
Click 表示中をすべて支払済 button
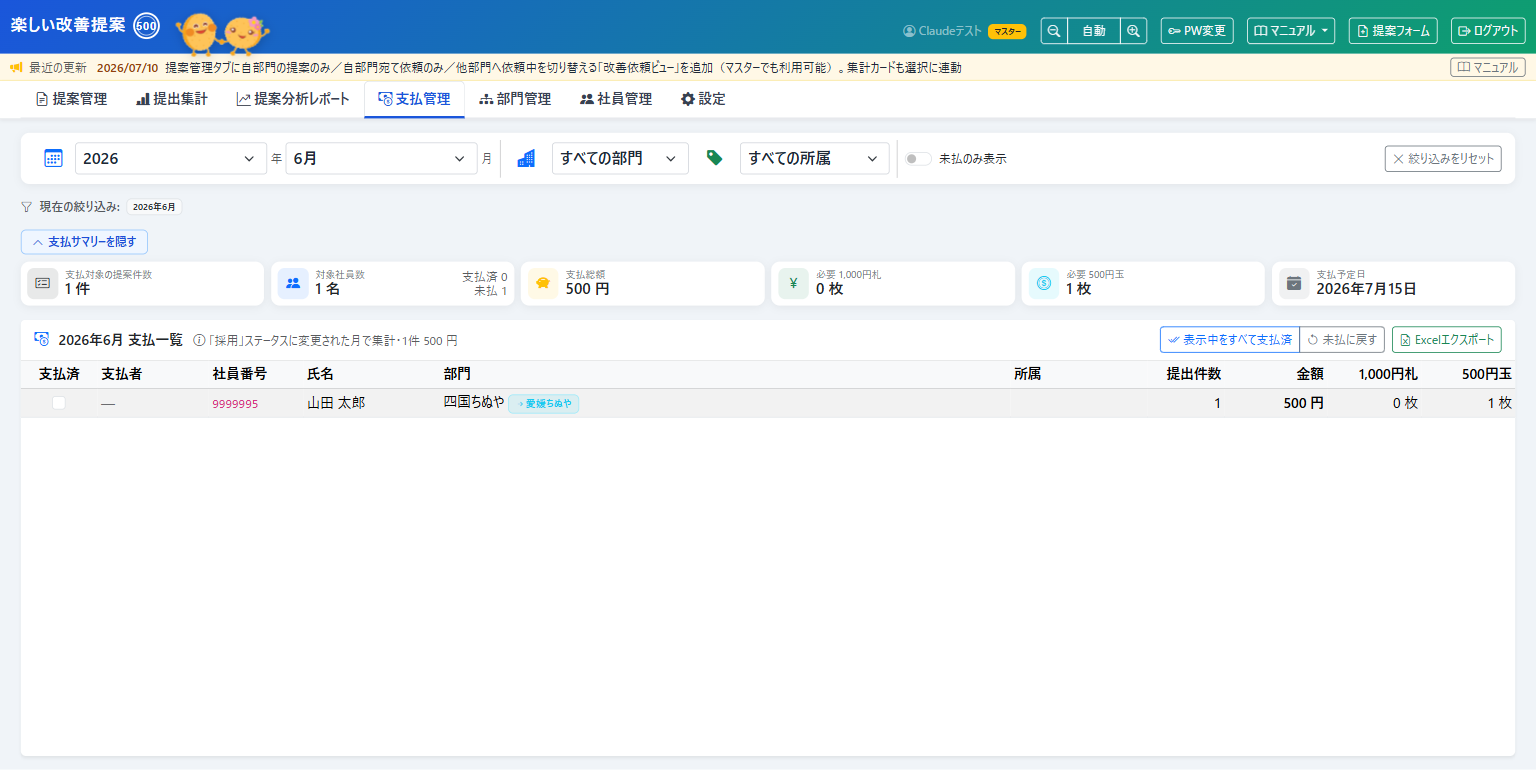(1229, 340)
